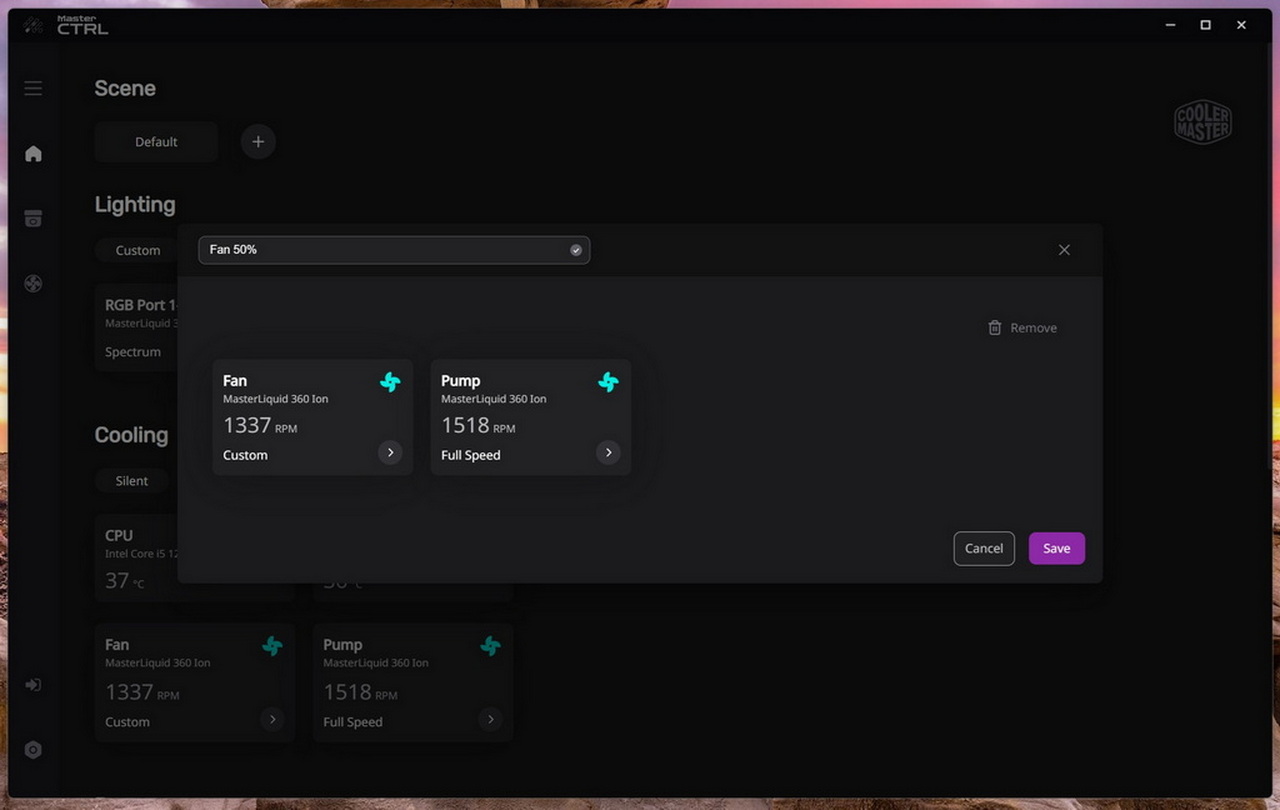Click the MasterCTRL logo in title bar
Image resolution: width=1280 pixels, height=810 pixels.
pyautogui.click(x=66, y=25)
